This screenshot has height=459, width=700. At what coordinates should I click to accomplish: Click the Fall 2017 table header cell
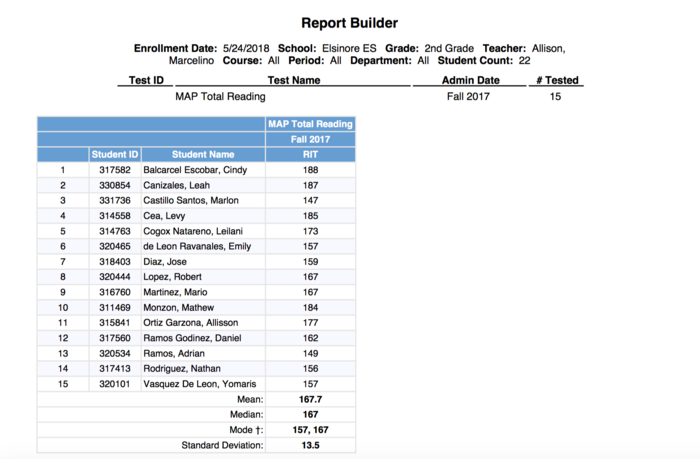[x=309, y=139]
